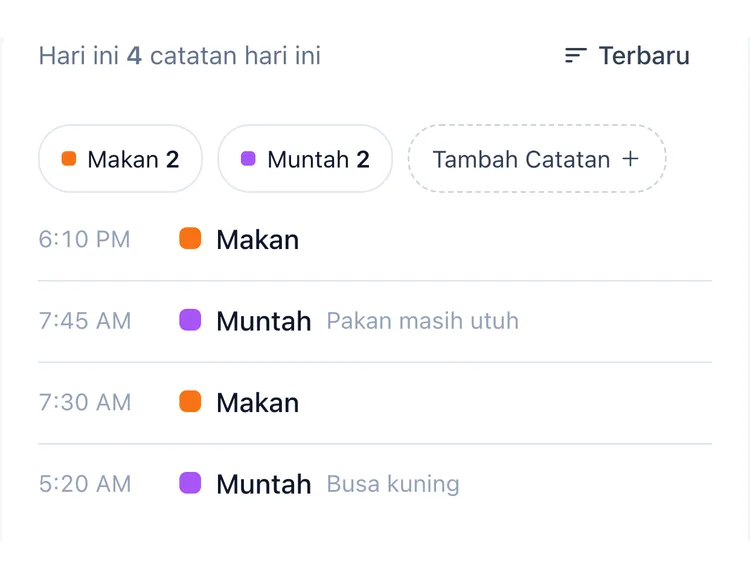The image size is (750, 579).
Task: Click the purple square icon at 7:45 AM
Action: click(x=190, y=320)
